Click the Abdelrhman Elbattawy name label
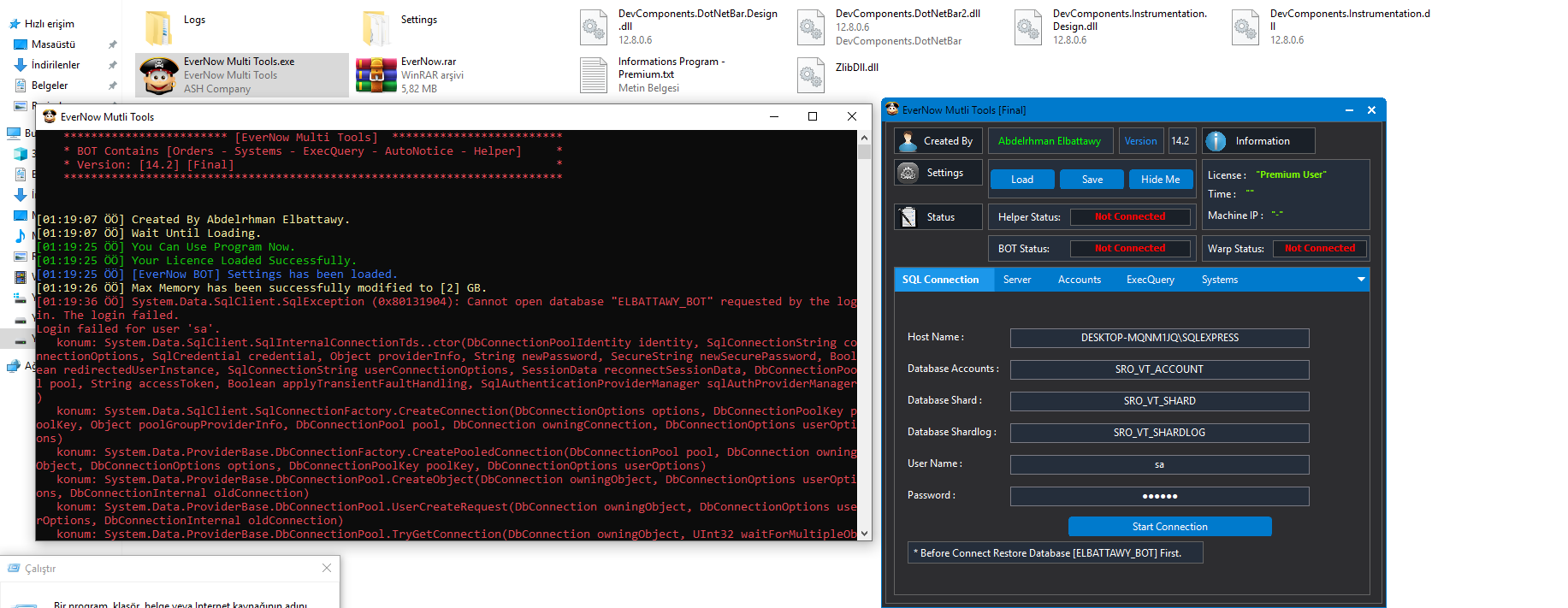1568x608 pixels. [1050, 141]
